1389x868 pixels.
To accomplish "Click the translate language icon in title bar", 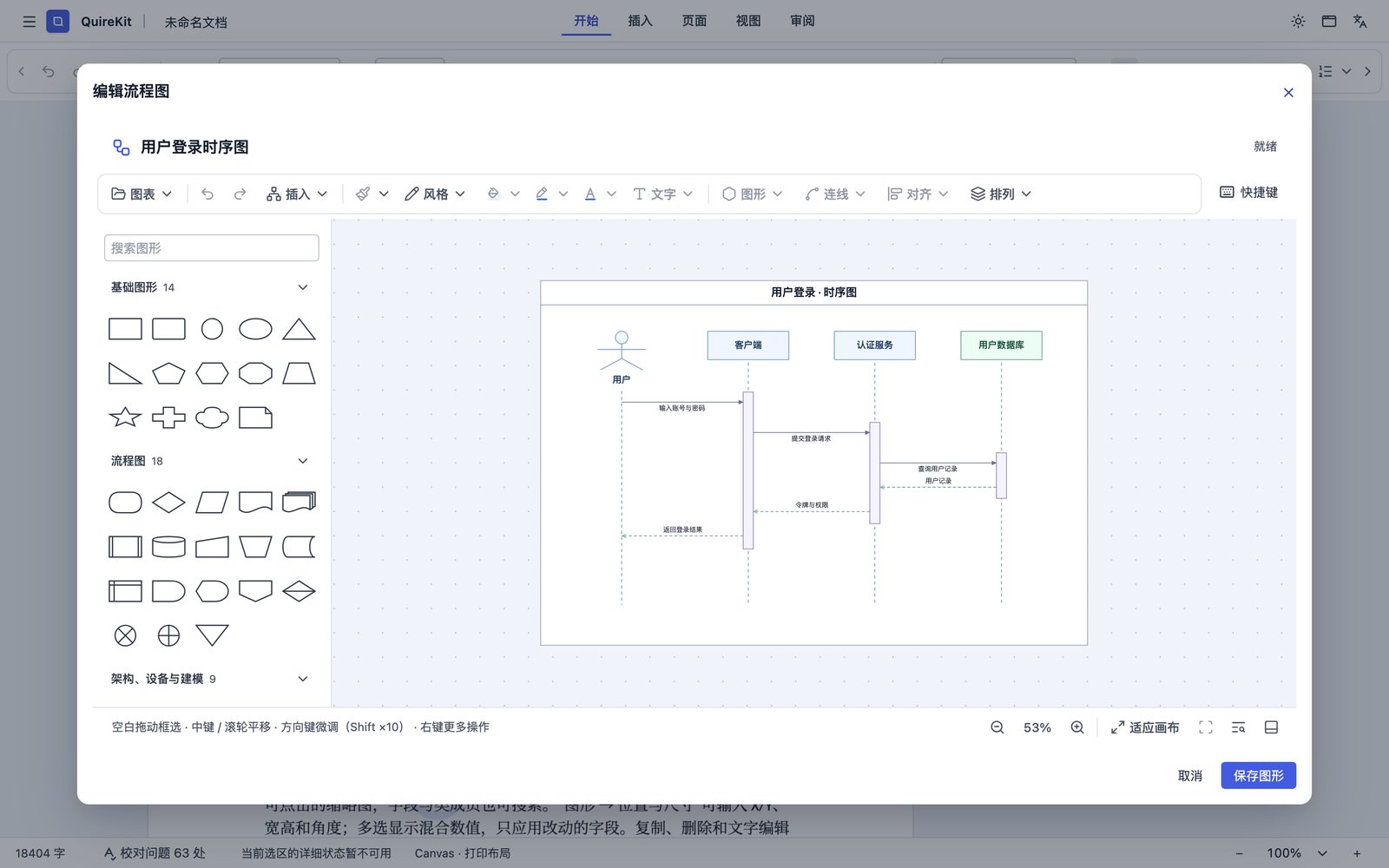I will click(1360, 21).
